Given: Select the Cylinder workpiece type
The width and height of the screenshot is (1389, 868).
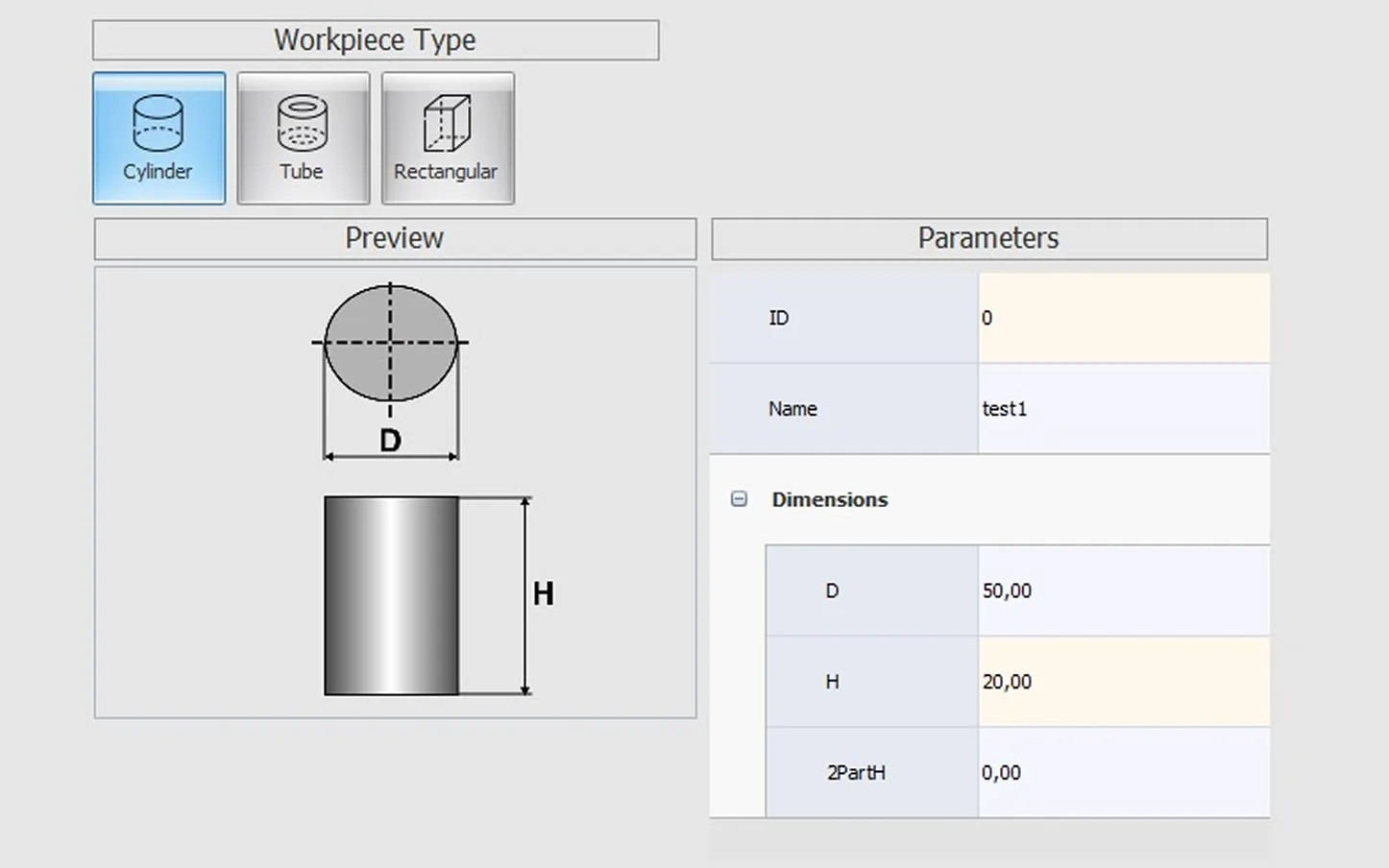Looking at the screenshot, I should (x=158, y=138).
